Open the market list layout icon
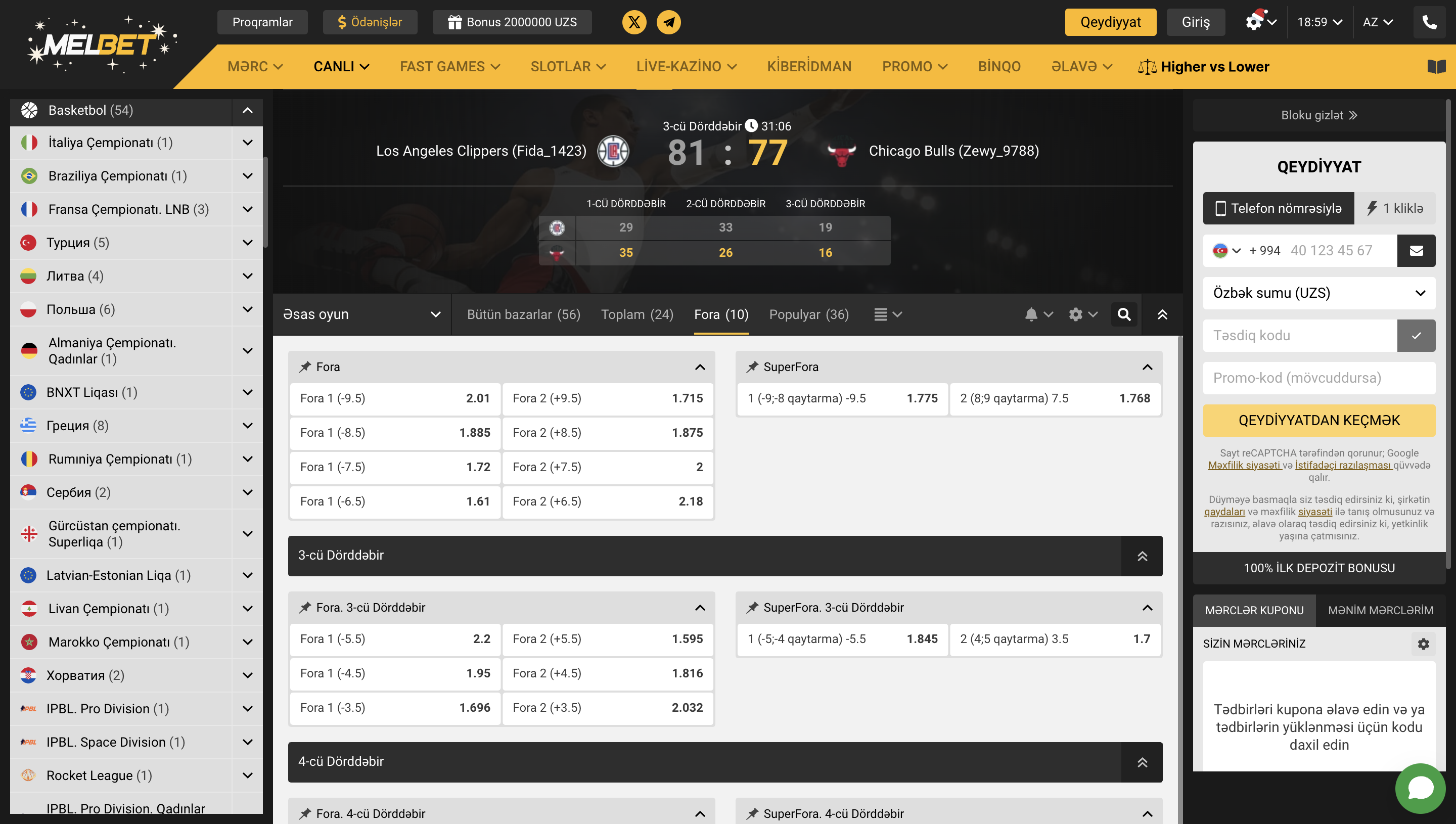The width and height of the screenshot is (1456, 824). tap(887, 314)
